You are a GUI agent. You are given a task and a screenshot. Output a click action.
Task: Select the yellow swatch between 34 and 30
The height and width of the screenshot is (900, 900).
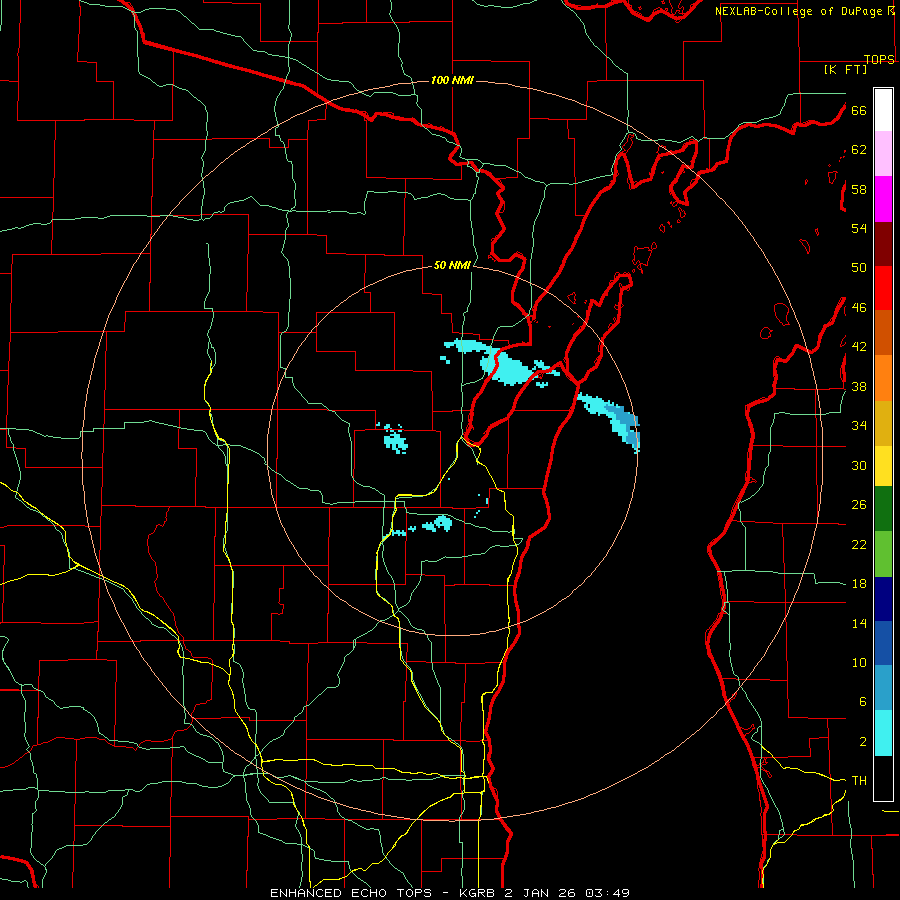[x=883, y=466]
